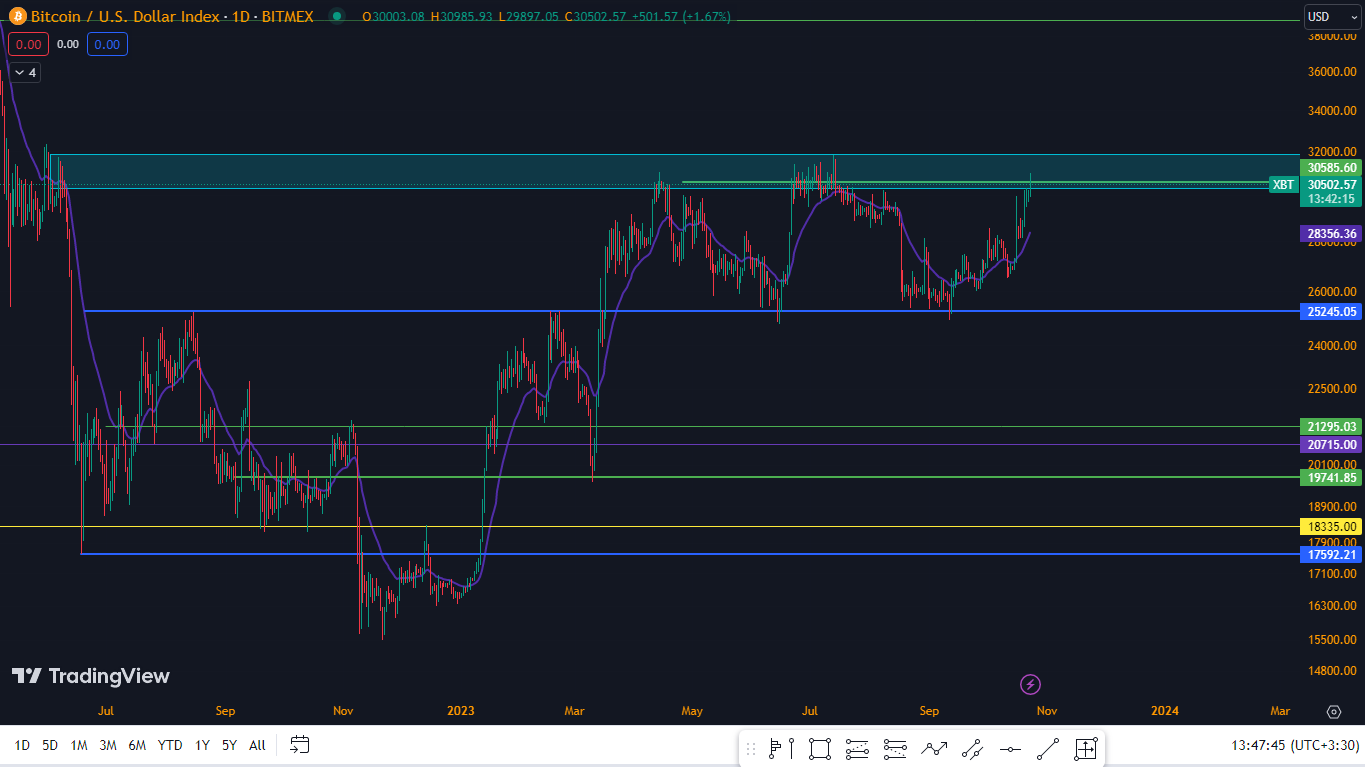Select the Path arrow drawing tool
The height and width of the screenshot is (767, 1365).
(x=934, y=748)
